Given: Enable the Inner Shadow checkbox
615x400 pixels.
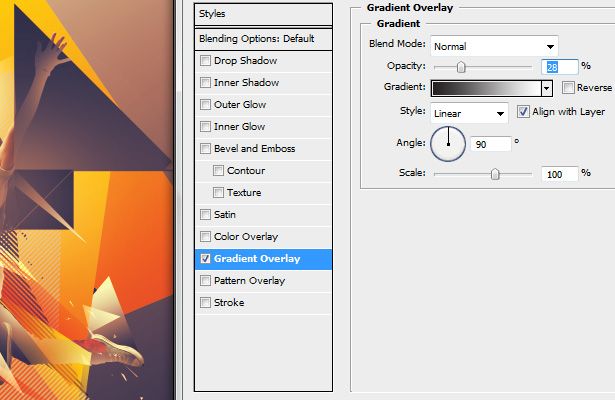Looking at the screenshot, I should (x=205, y=82).
